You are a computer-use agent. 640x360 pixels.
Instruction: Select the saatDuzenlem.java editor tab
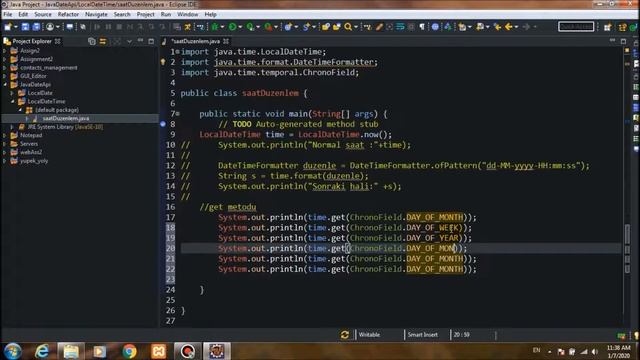(x=196, y=41)
